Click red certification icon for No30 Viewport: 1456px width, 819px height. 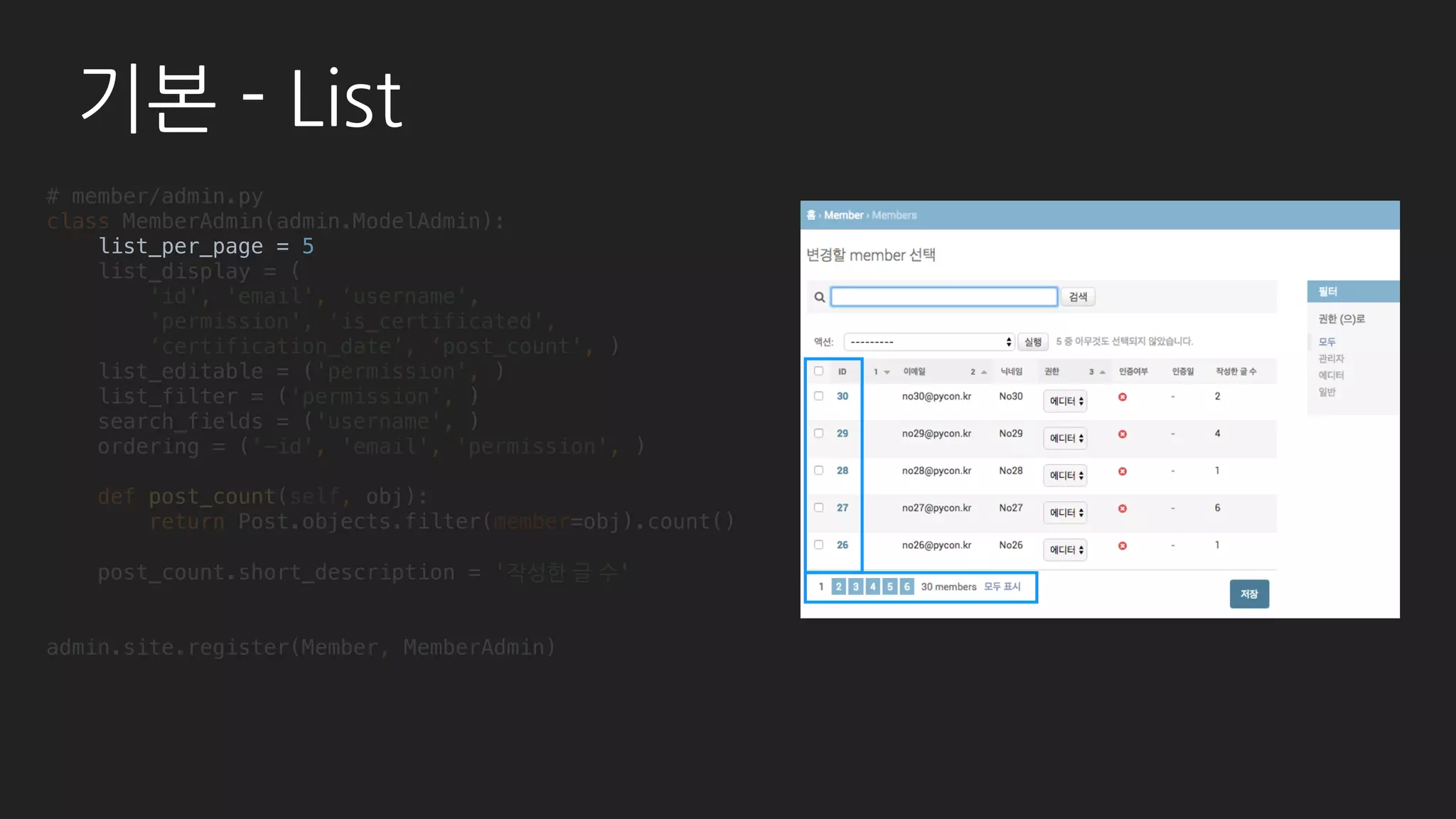(1123, 397)
